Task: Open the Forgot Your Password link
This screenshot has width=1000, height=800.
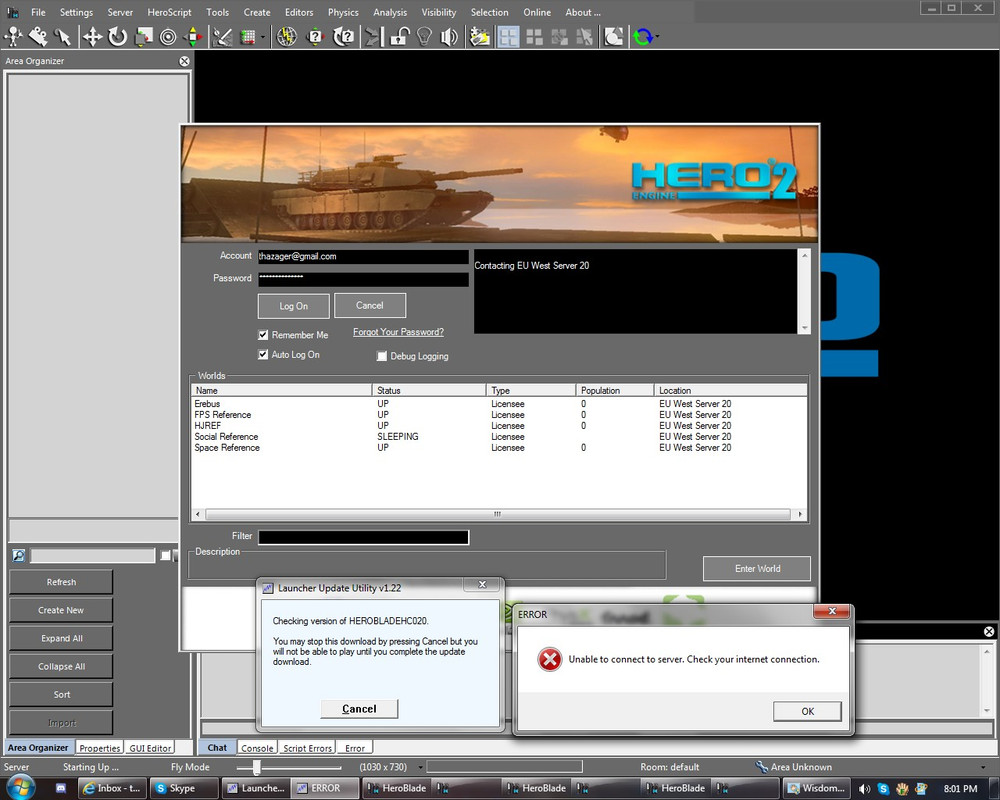Action: click(399, 332)
